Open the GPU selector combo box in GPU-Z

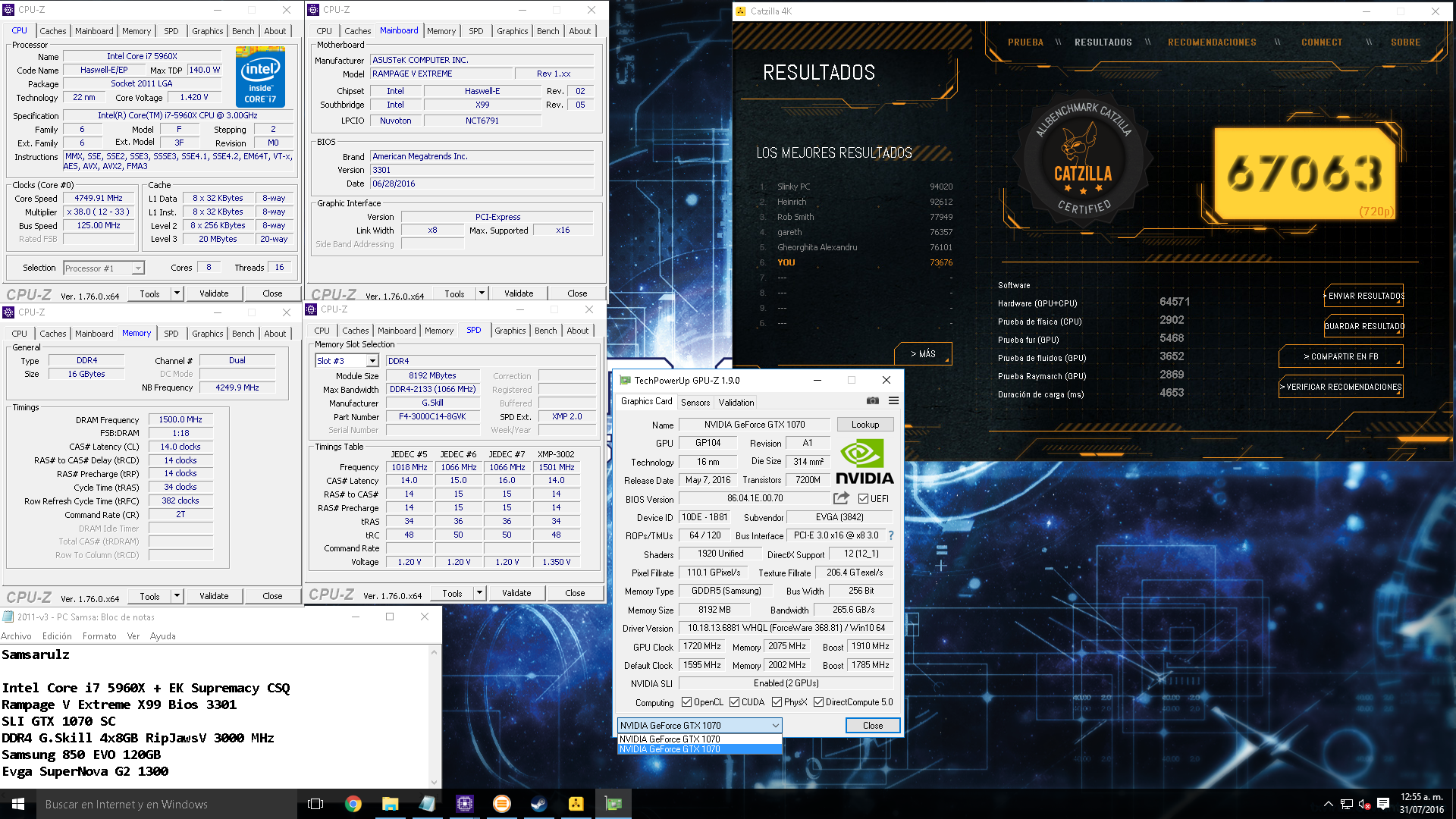click(699, 726)
